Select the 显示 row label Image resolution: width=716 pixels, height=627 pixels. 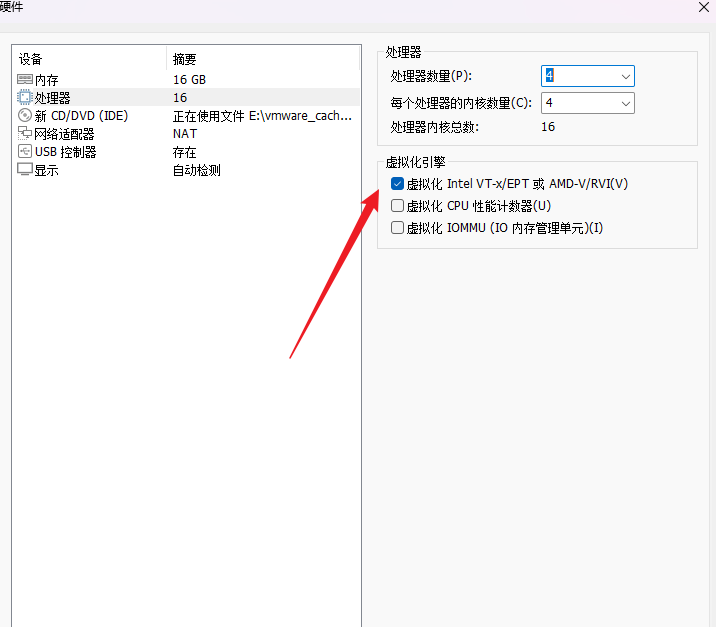click(47, 170)
